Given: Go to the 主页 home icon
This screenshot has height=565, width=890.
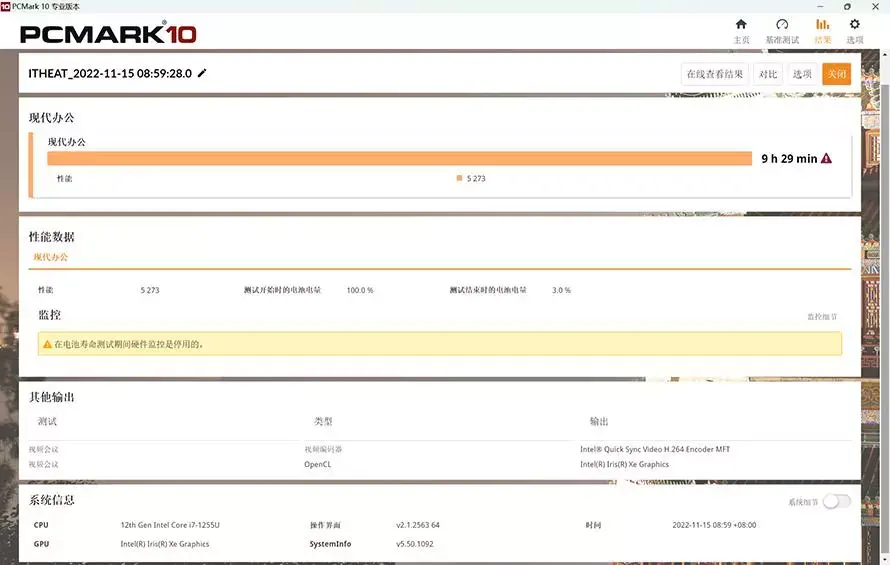Looking at the screenshot, I should click(741, 25).
